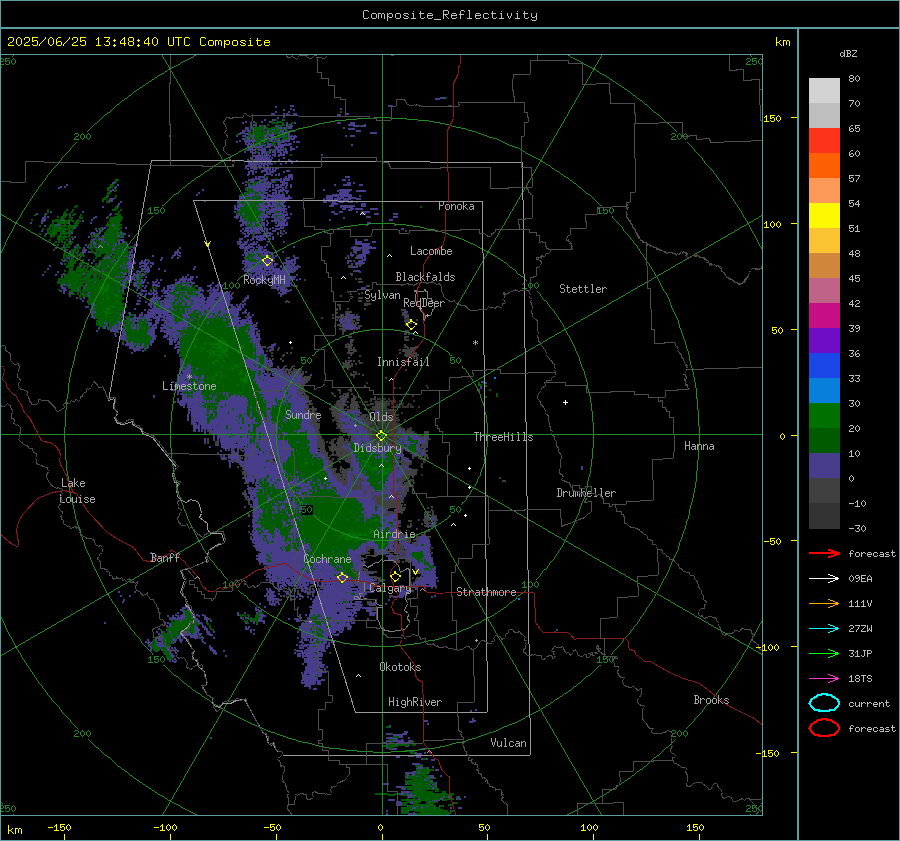Click the Calgary city label

tap(390, 588)
